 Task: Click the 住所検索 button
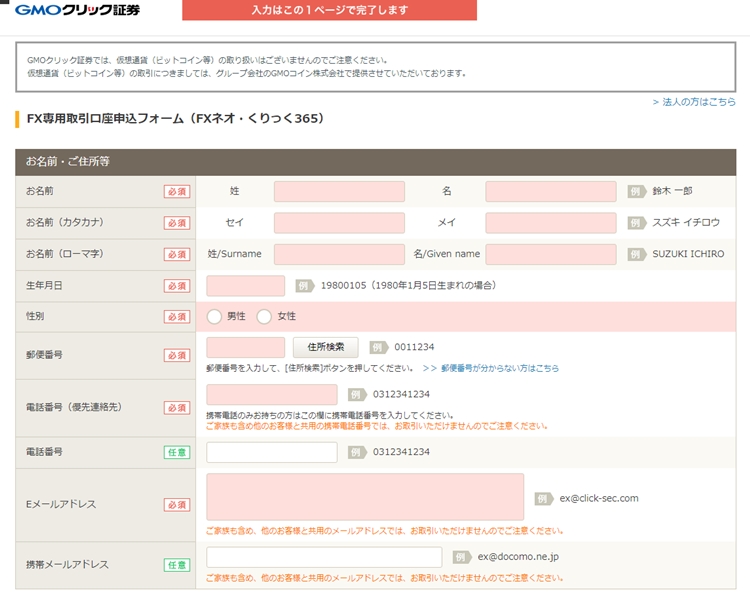pos(326,347)
